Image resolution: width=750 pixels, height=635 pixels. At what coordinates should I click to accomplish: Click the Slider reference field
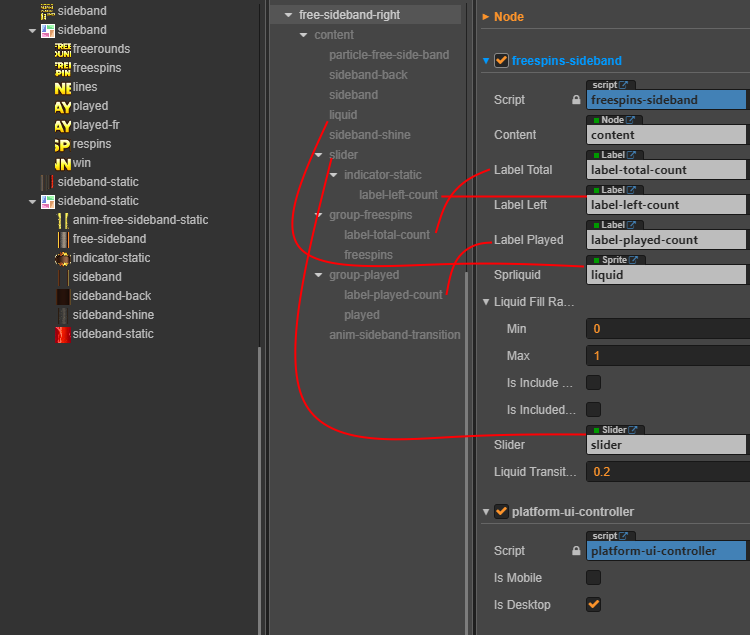666,445
